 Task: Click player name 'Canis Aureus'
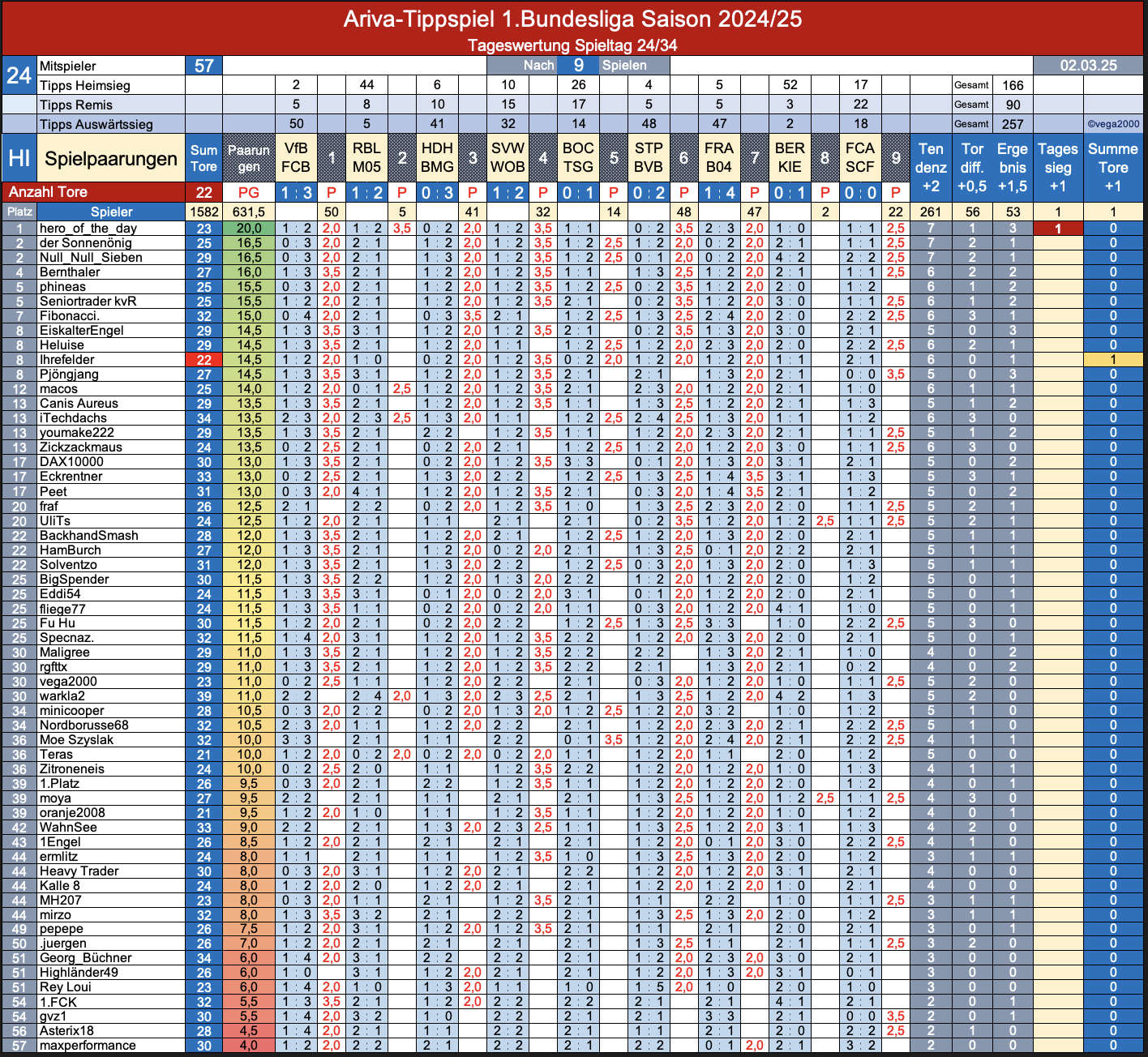[79, 404]
